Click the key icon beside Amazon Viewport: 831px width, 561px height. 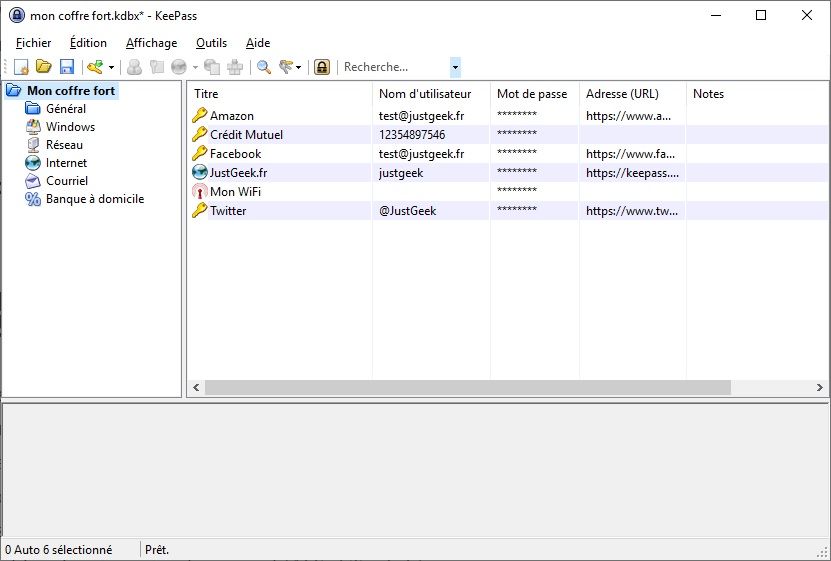199,115
